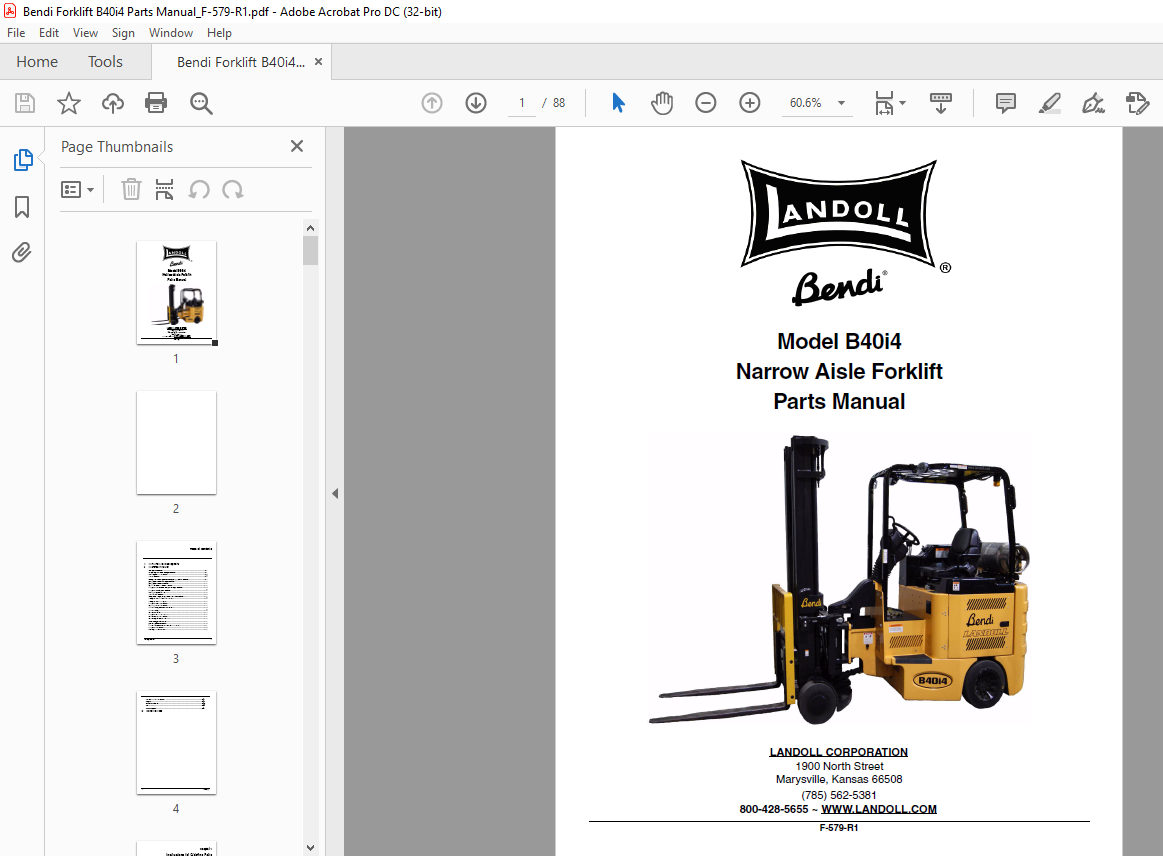Image resolution: width=1163 pixels, height=856 pixels.
Task: Show Page Thumbnails panel icon
Action: point(23,159)
